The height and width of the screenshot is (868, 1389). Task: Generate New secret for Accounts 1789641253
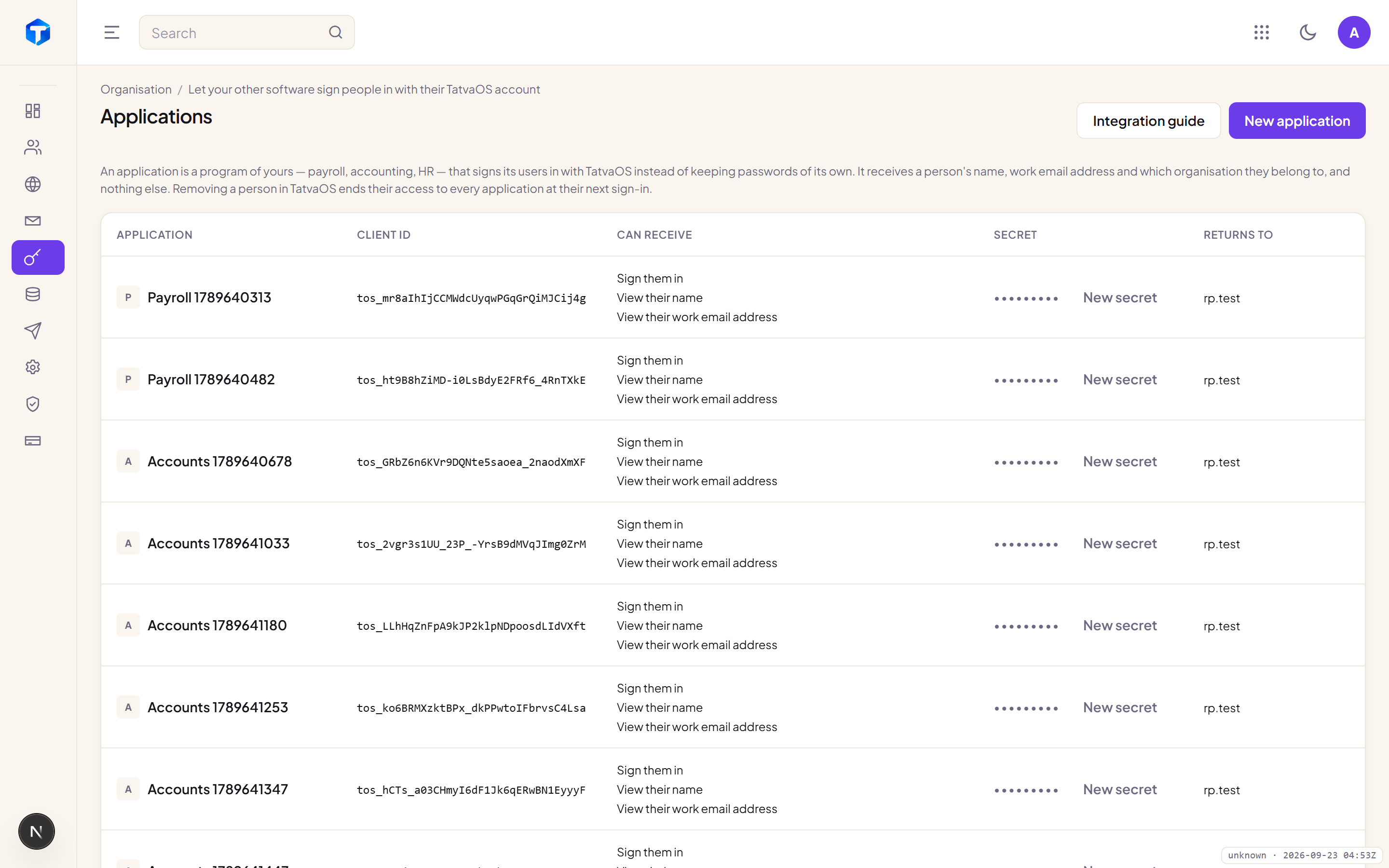pos(1119,707)
